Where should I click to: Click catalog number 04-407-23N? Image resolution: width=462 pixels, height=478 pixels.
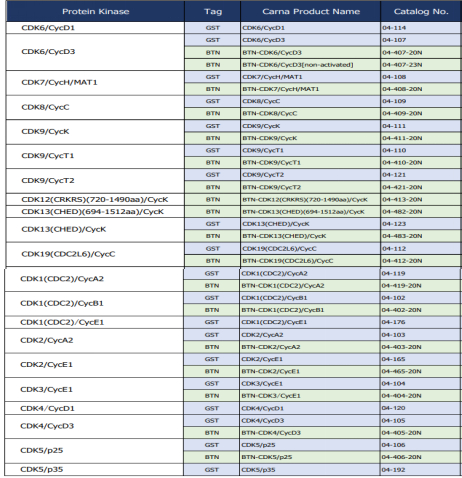coord(402,65)
